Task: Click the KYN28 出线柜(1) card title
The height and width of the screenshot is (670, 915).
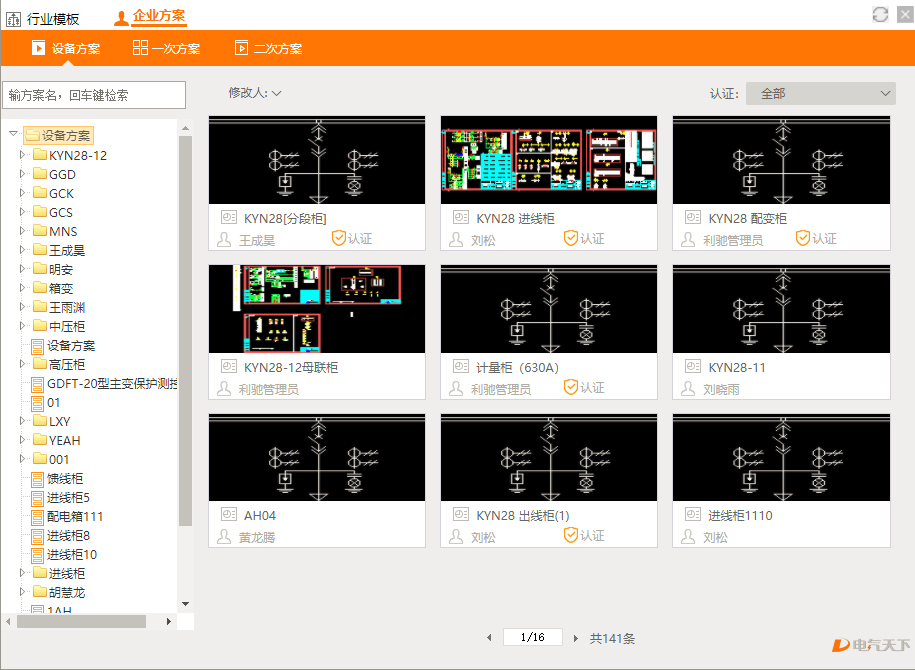Action: click(x=523, y=515)
